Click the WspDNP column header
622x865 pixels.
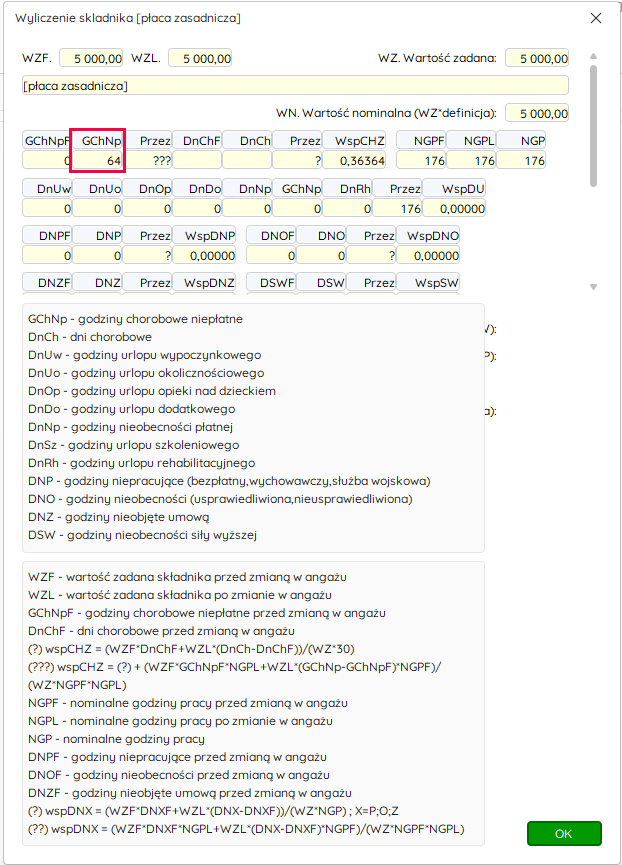pyautogui.click(x=204, y=236)
